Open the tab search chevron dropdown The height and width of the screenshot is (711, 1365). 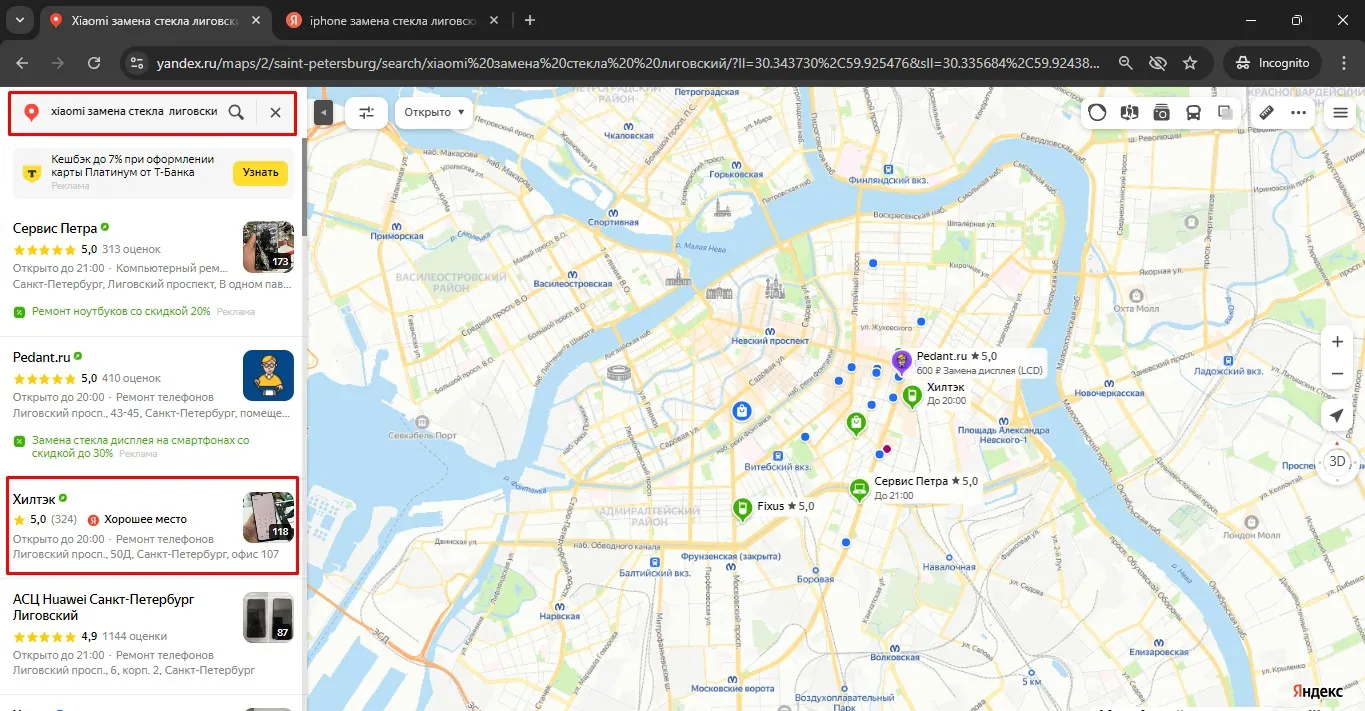pos(20,20)
